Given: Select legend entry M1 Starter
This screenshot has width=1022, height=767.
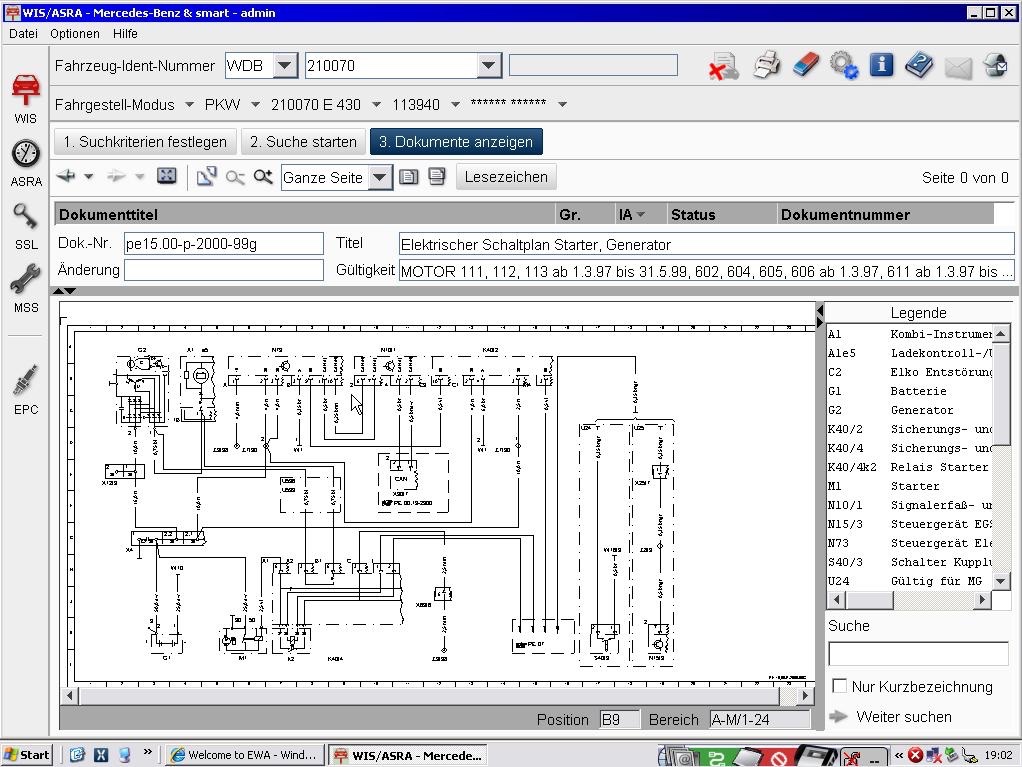Looking at the screenshot, I should point(910,486).
